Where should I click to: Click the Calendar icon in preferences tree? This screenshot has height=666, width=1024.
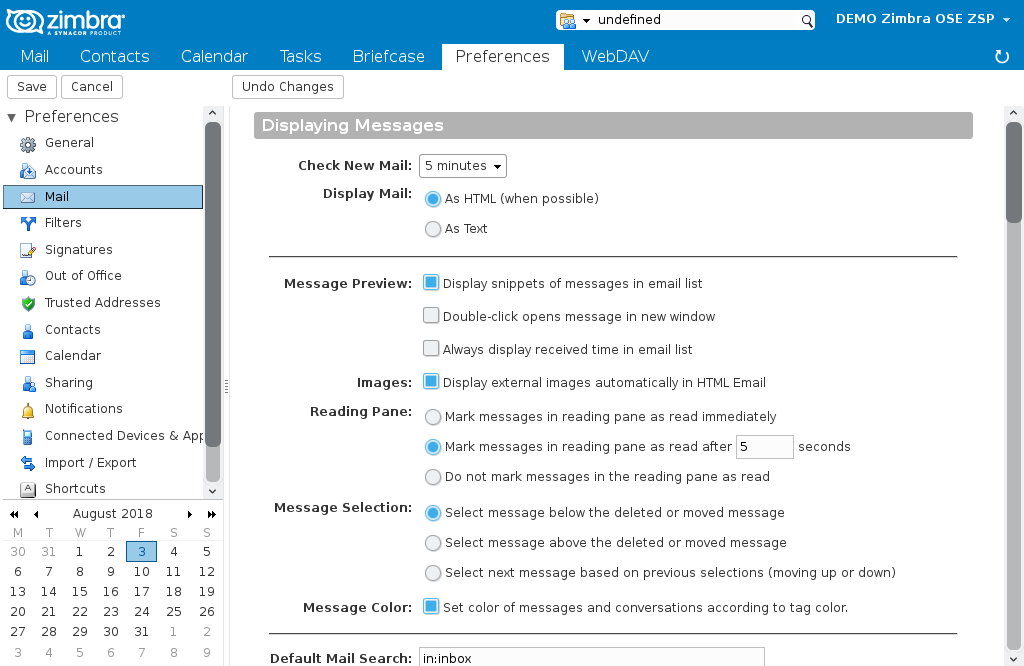27,357
